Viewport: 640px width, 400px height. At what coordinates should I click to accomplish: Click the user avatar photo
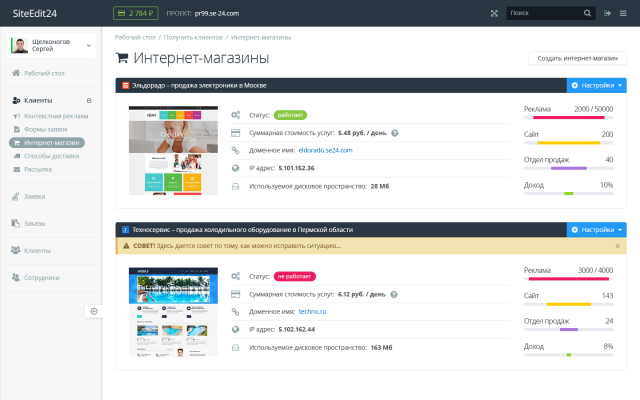pyautogui.click(x=20, y=45)
